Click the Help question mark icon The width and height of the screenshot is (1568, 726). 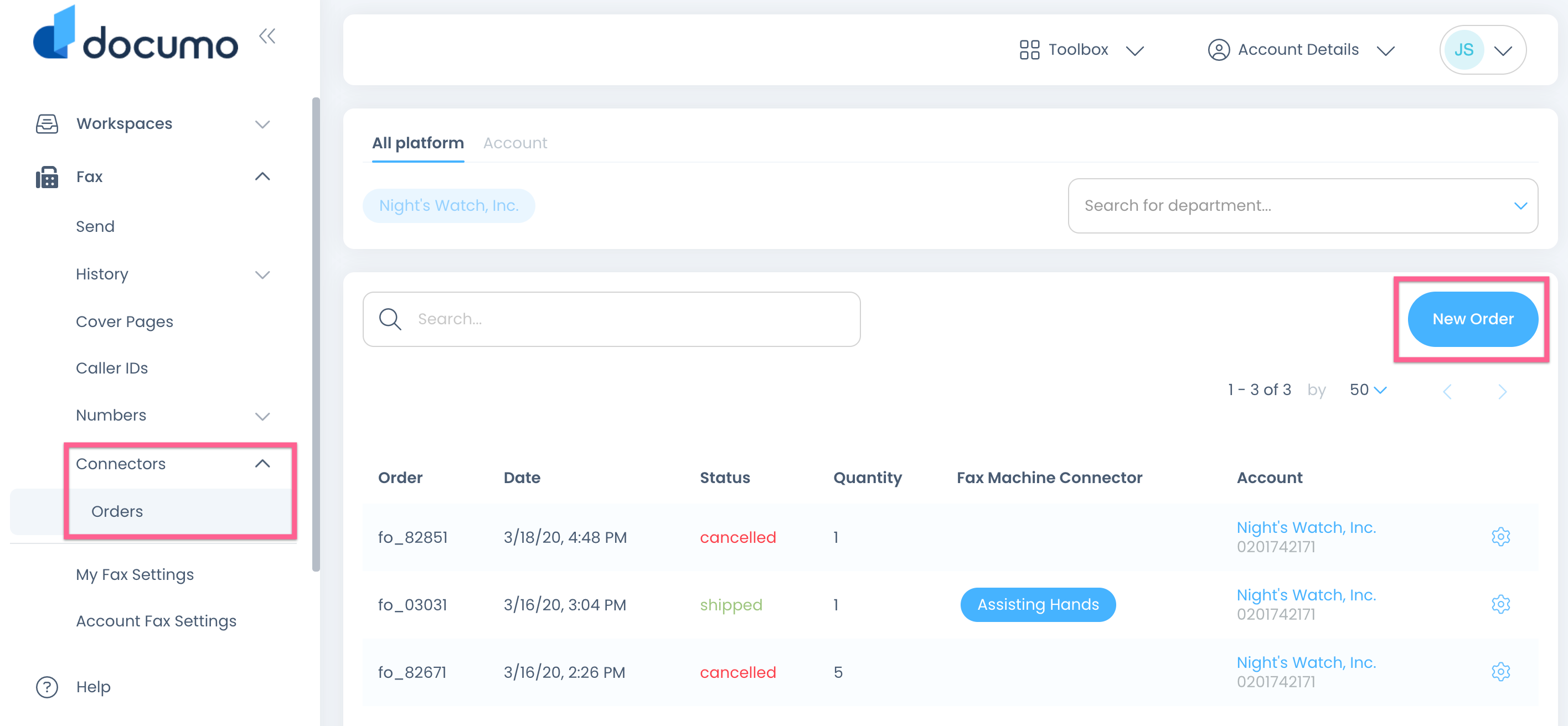click(47, 687)
